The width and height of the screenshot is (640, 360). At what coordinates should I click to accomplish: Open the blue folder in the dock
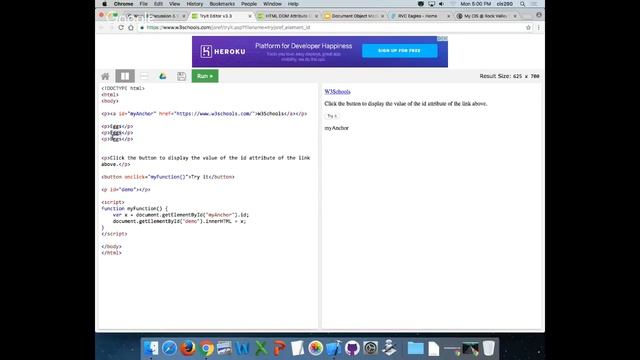416,348
